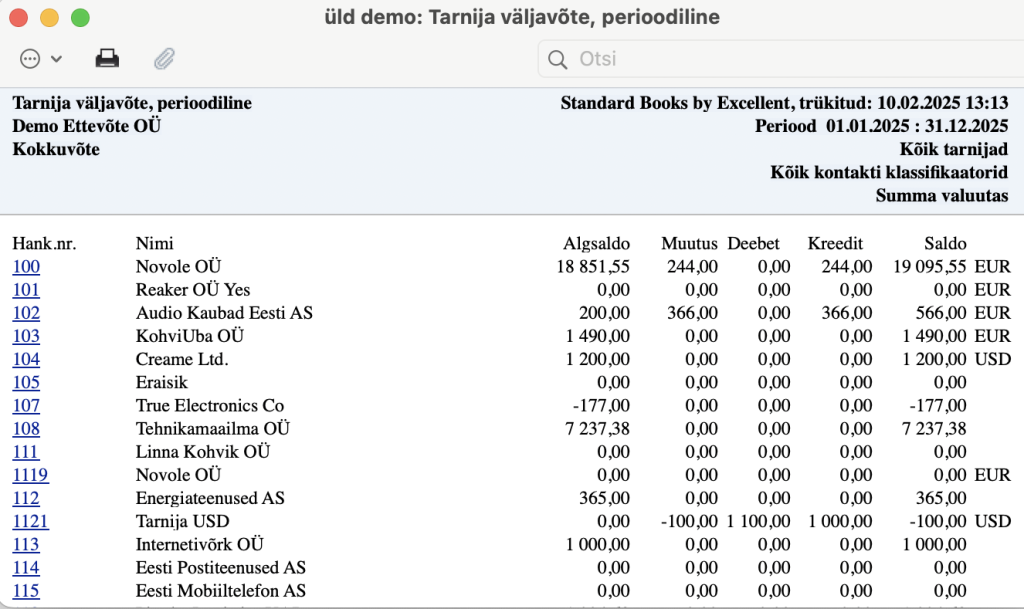This screenshot has width=1024, height=609.
Task: Focus the Otsi search field
Action: click(780, 59)
